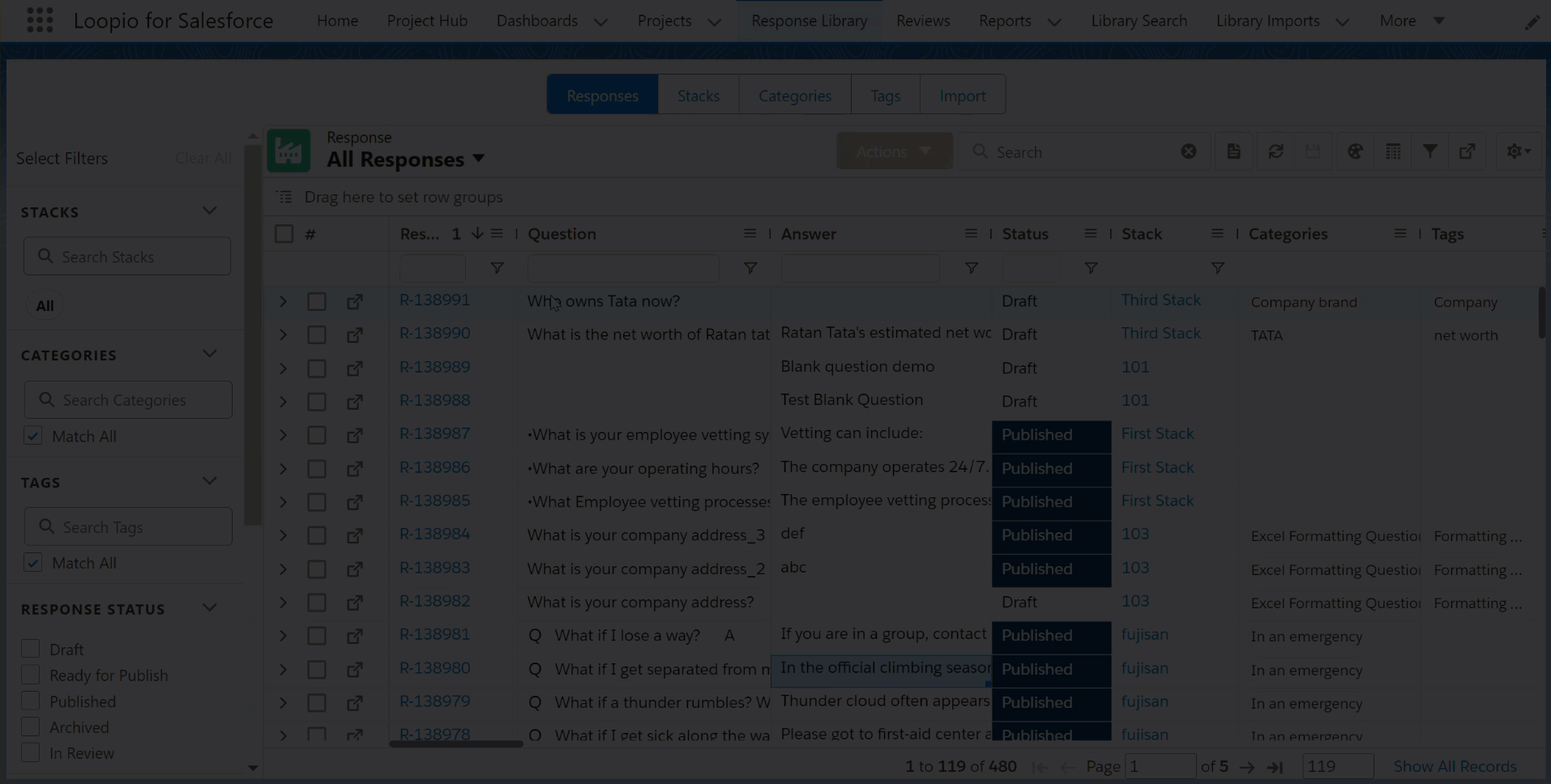
Task: Click the grid's vertical scrollbar thumb
Action: (x=1542, y=313)
